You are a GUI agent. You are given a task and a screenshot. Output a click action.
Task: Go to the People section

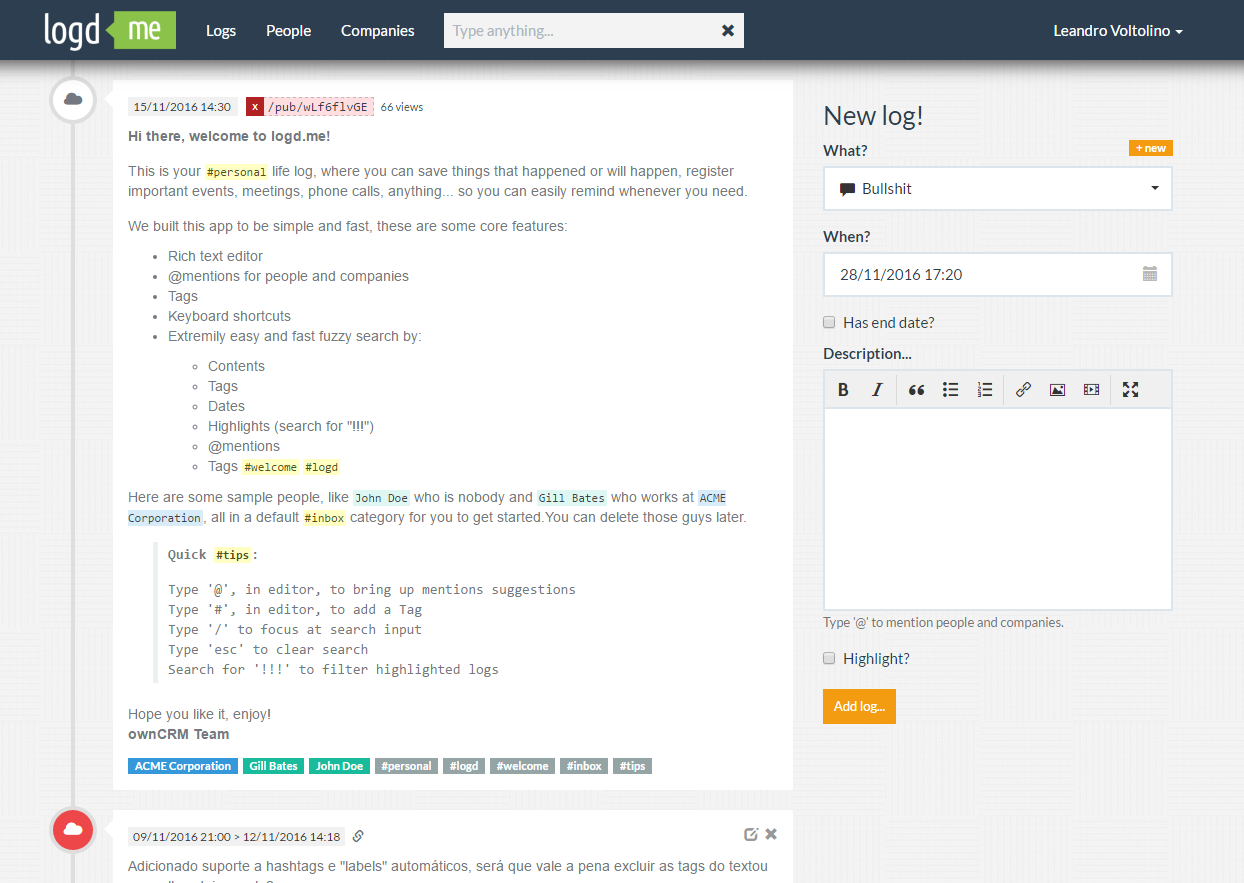pos(289,31)
